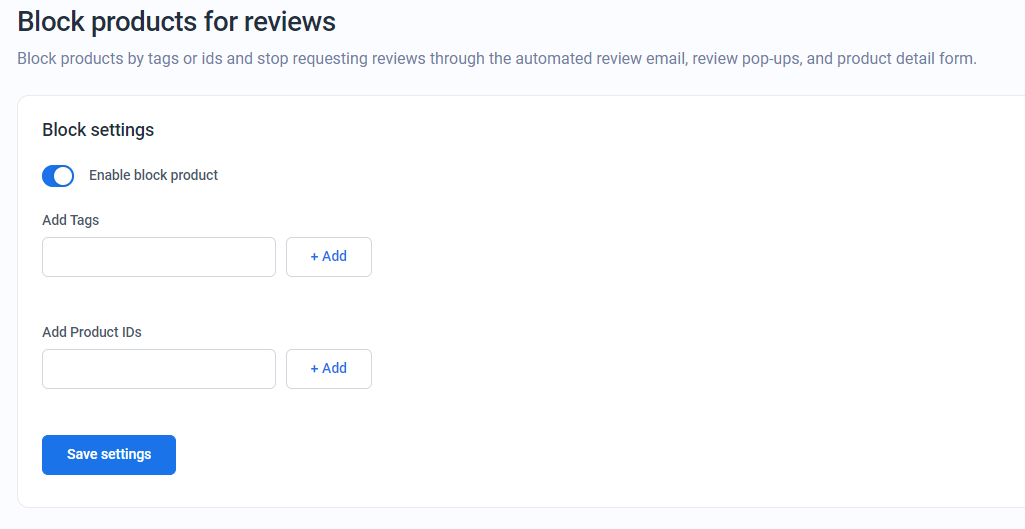Click the 'Block settings' section heading
The width and height of the screenshot is (1025, 529).
(98, 129)
